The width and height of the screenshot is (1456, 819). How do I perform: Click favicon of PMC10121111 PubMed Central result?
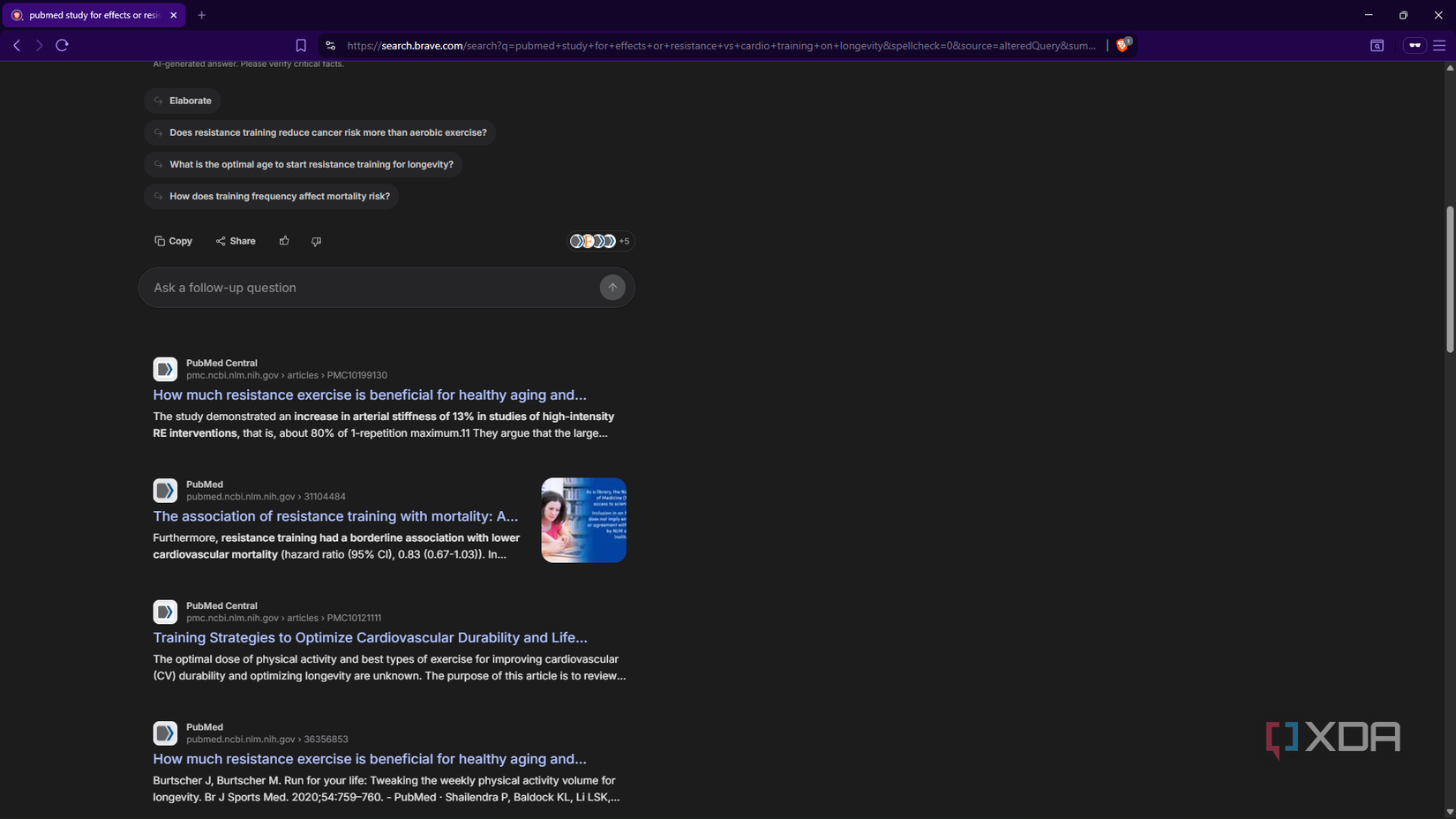pyautogui.click(x=165, y=612)
